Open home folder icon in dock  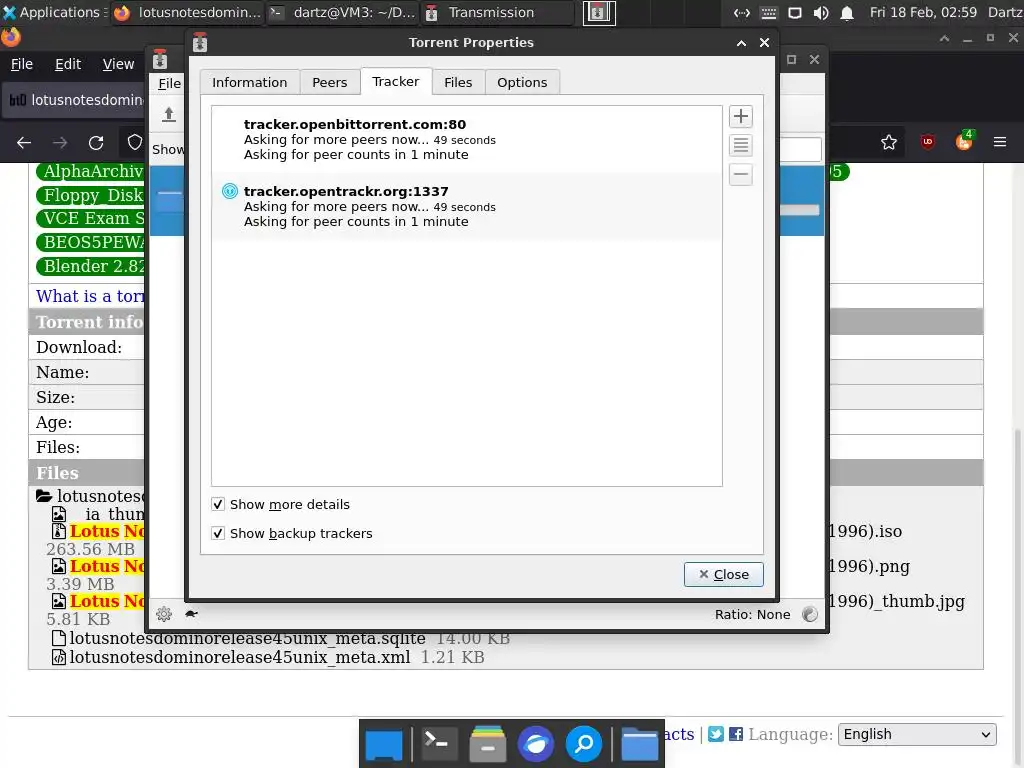639,744
